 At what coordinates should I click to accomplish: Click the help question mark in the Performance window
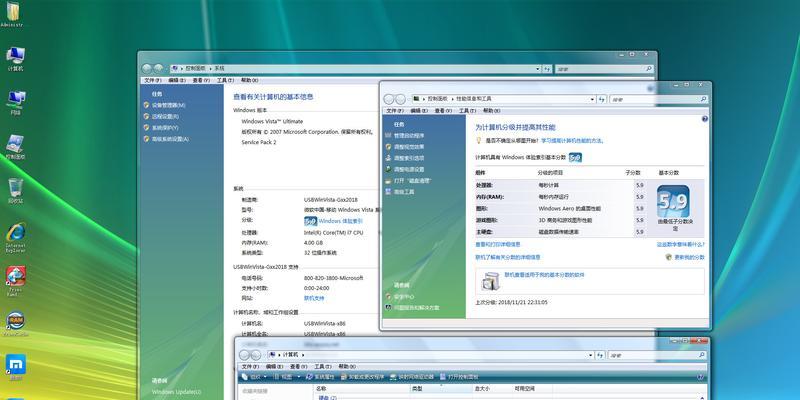pos(705,119)
